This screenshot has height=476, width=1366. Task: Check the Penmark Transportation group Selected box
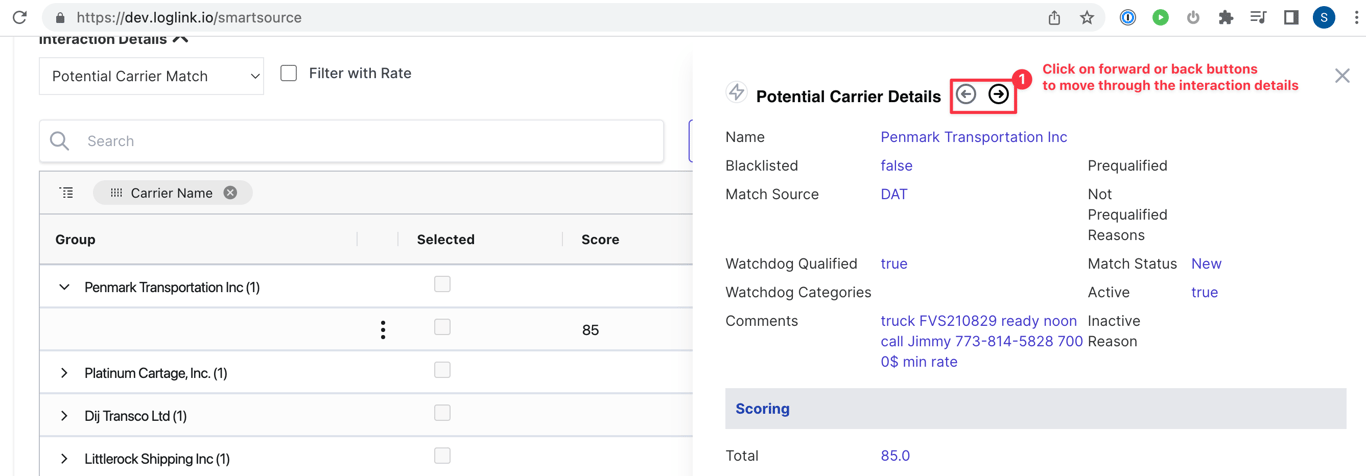pos(442,285)
